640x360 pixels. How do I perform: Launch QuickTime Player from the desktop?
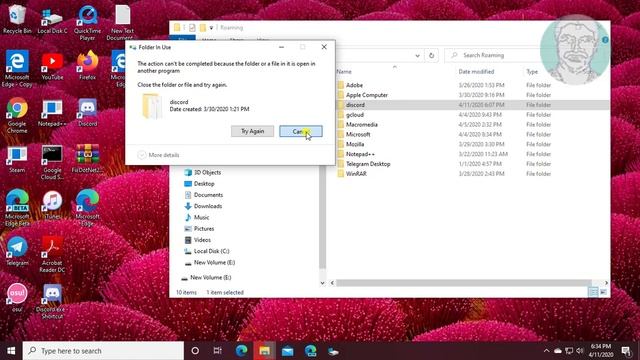[x=87, y=23]
